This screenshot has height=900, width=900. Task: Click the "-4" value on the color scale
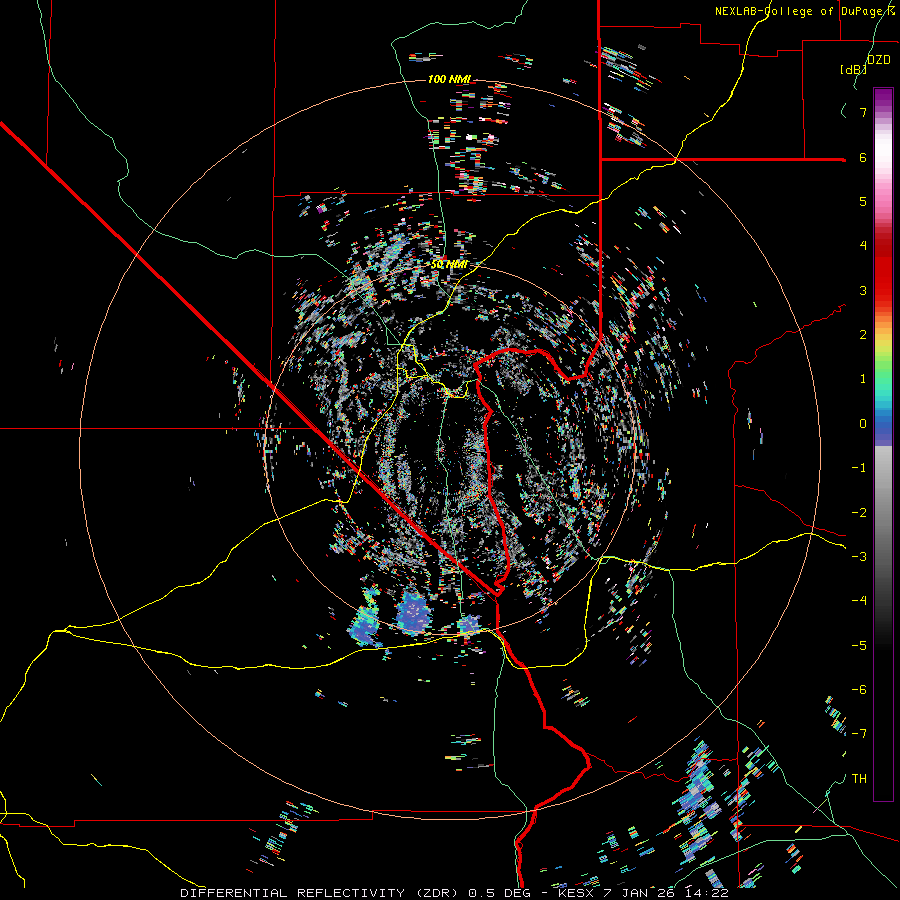pos(859,601)
